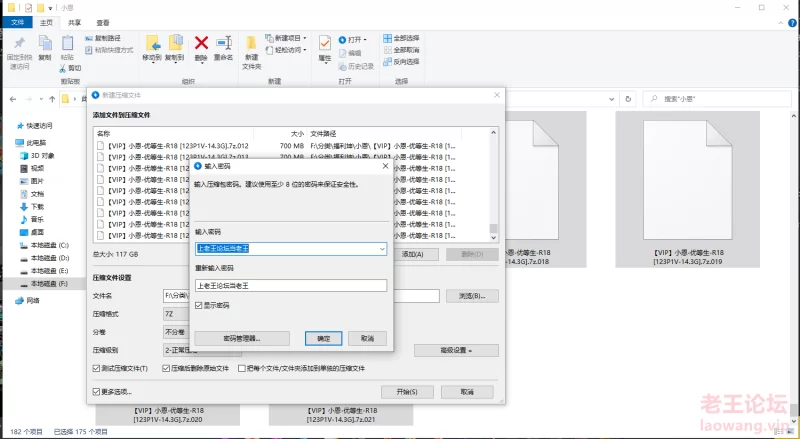Toggle the More options checkbox
This screenshot has width=800, height=439.
pos(96,392)
